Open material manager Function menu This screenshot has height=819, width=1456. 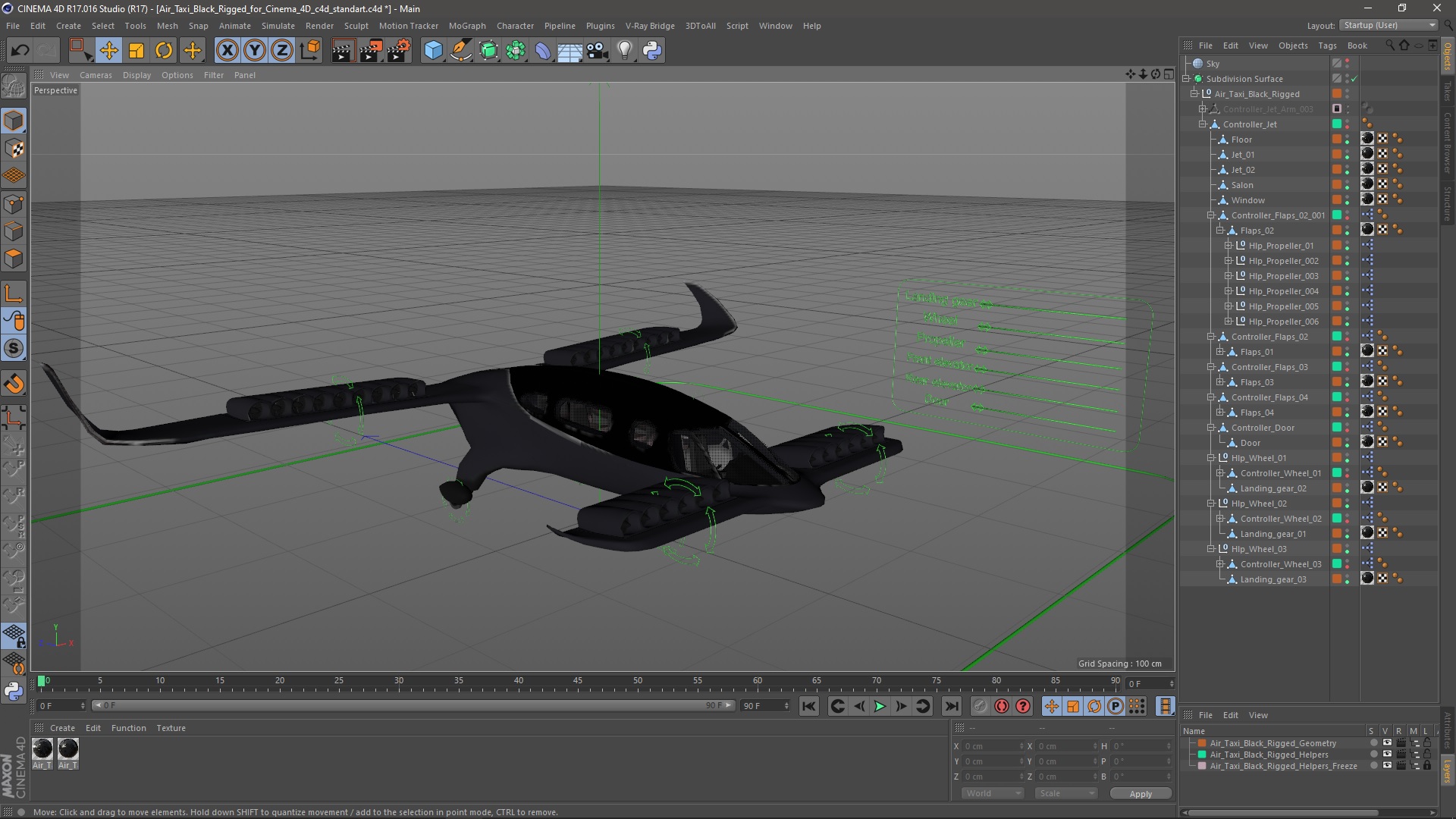128,728
